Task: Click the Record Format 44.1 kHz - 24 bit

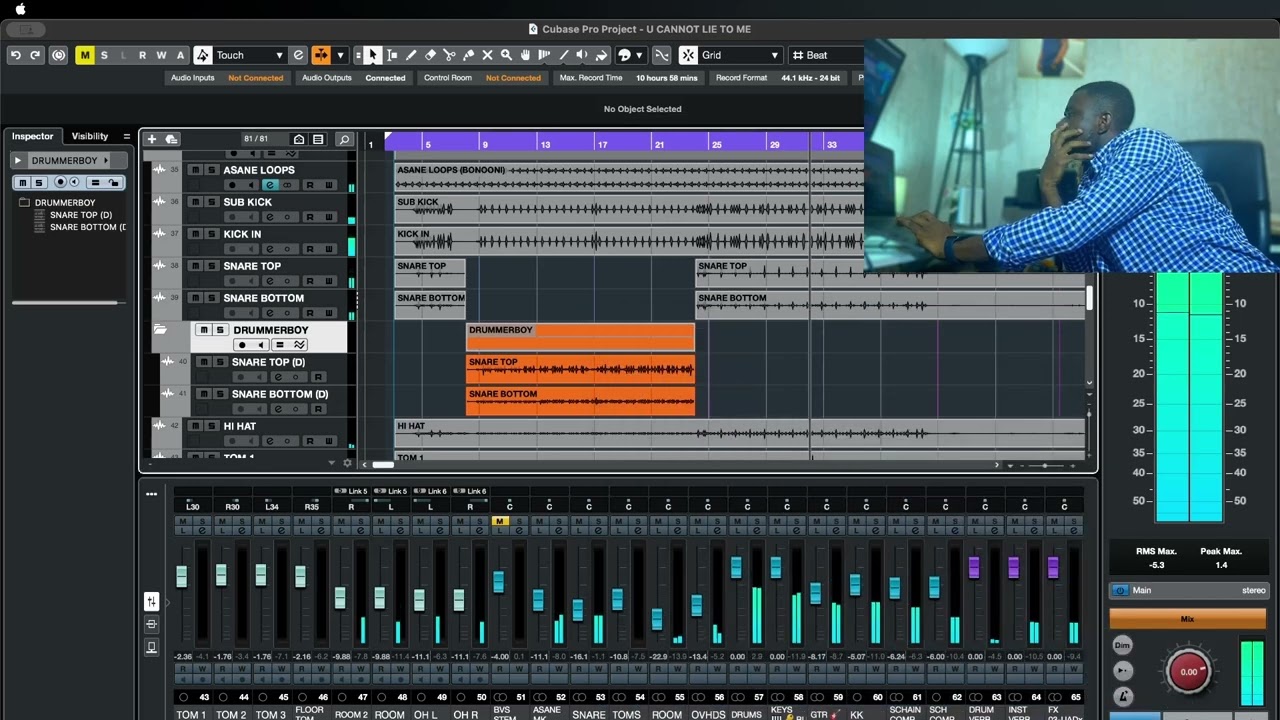Action: pos(811,78)
